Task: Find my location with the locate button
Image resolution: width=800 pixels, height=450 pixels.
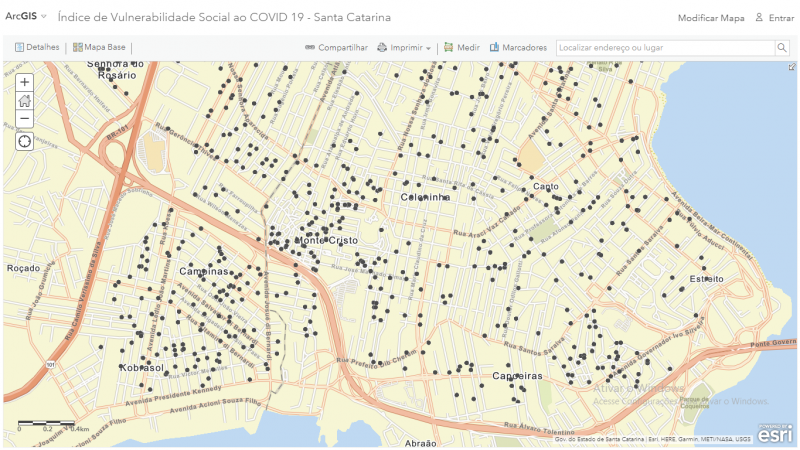Action: pyautogui.click(x=24, y=141)
